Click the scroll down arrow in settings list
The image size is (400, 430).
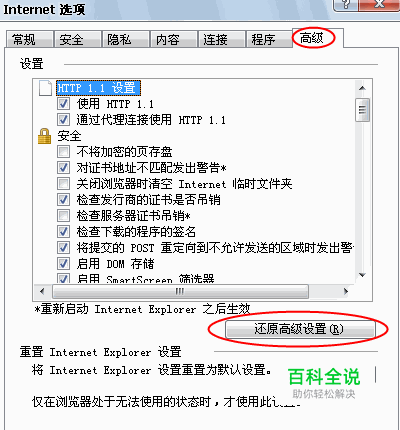pyautogui.click(x=362, y=275)
